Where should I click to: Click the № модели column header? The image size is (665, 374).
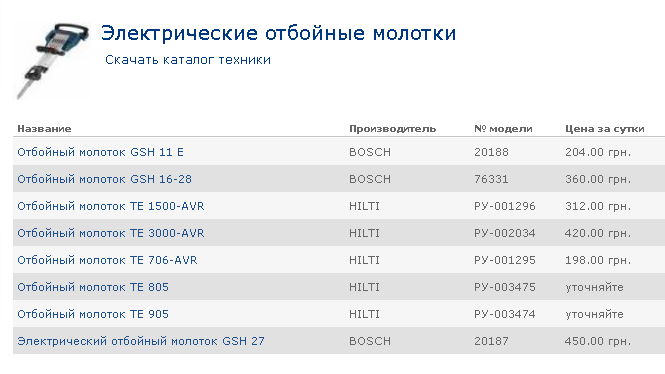tap(503, 128)
